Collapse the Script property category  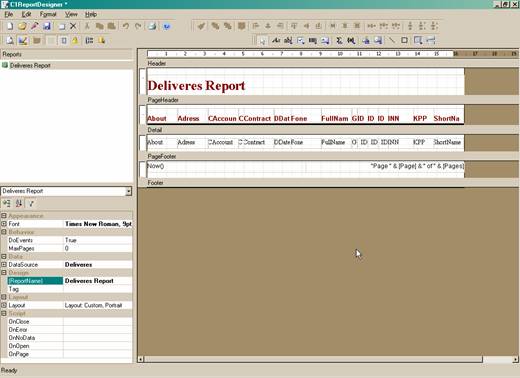click(4, 313)
